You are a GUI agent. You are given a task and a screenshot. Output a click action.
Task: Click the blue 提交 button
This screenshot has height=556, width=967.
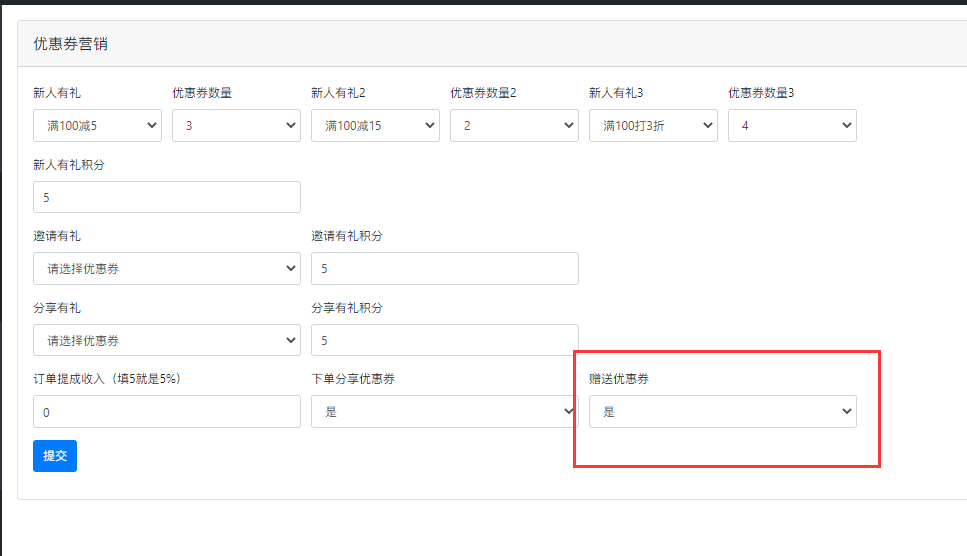point(55,456)
